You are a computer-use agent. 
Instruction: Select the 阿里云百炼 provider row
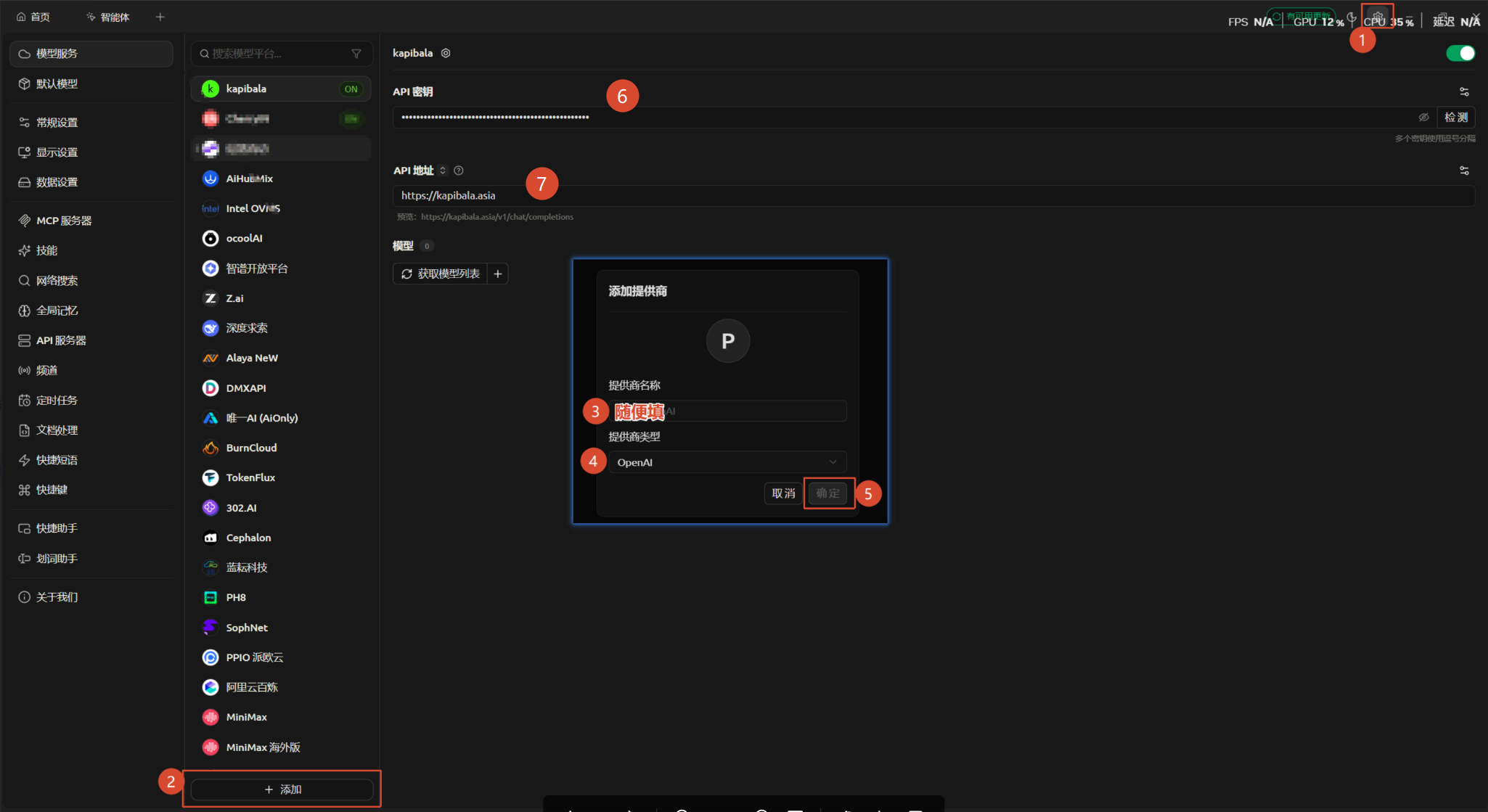pyautogui.click(x=282, y=687)
